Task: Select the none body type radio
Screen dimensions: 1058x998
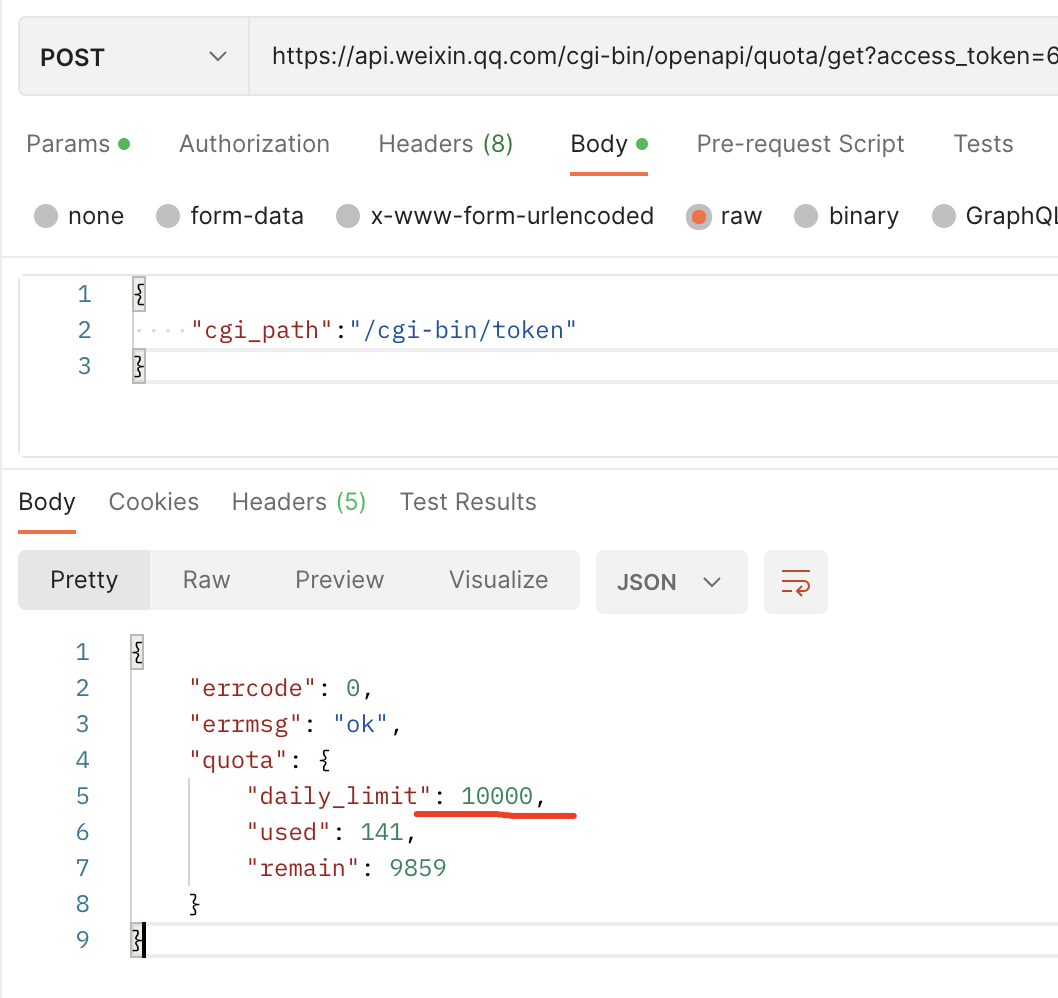Action: click(46, 216)
